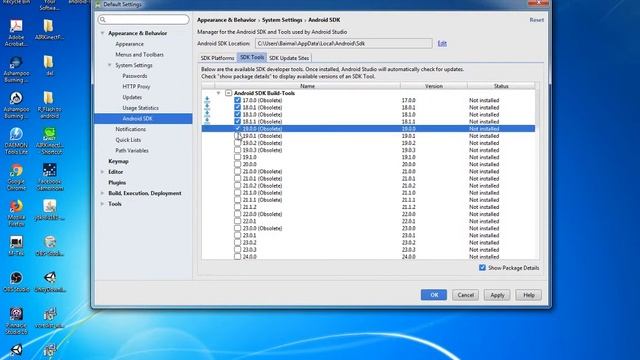Click the Apply button
Viewport: 640px width, 360px height.
[497, 295]
